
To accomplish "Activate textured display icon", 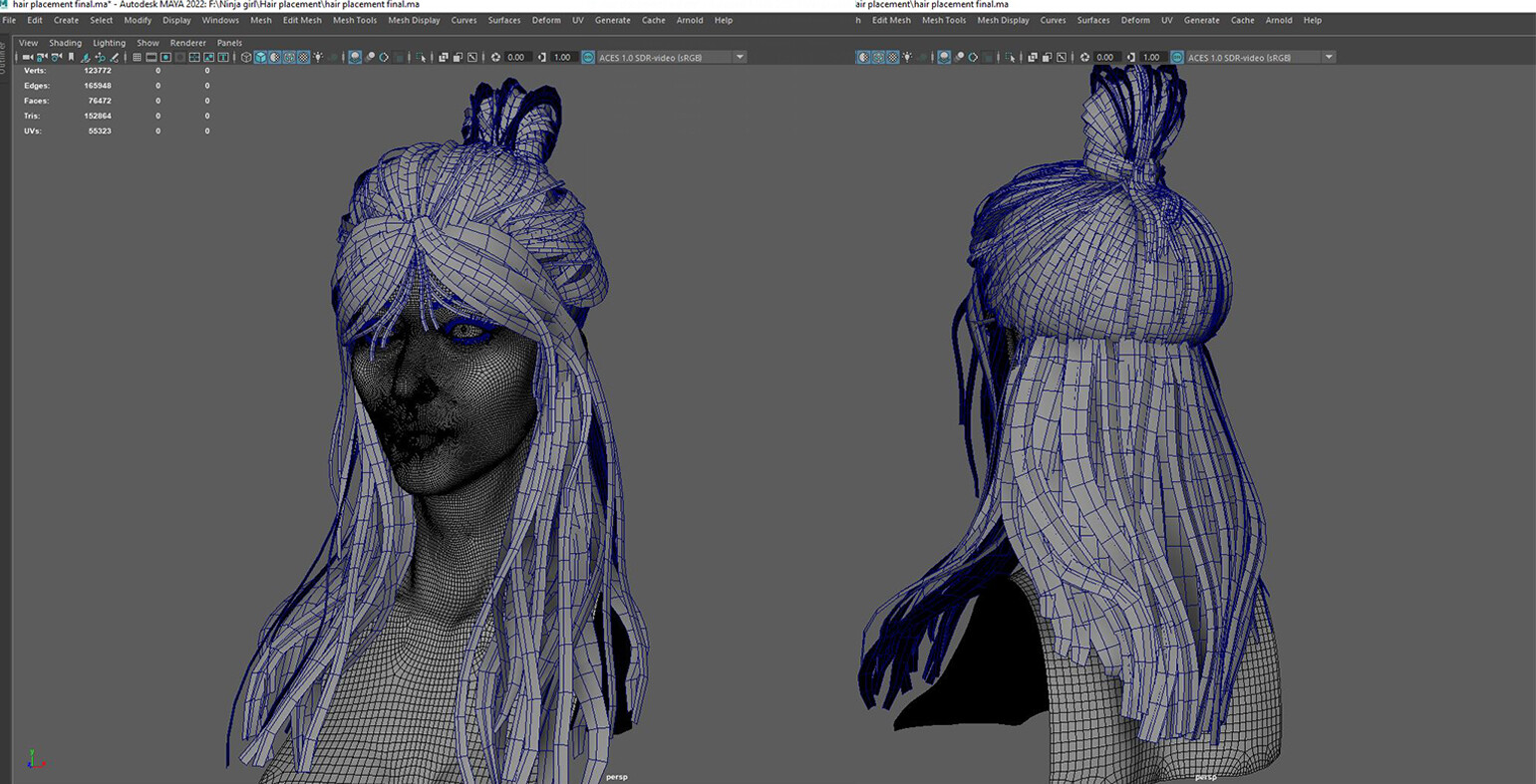I will click(289, 57).
